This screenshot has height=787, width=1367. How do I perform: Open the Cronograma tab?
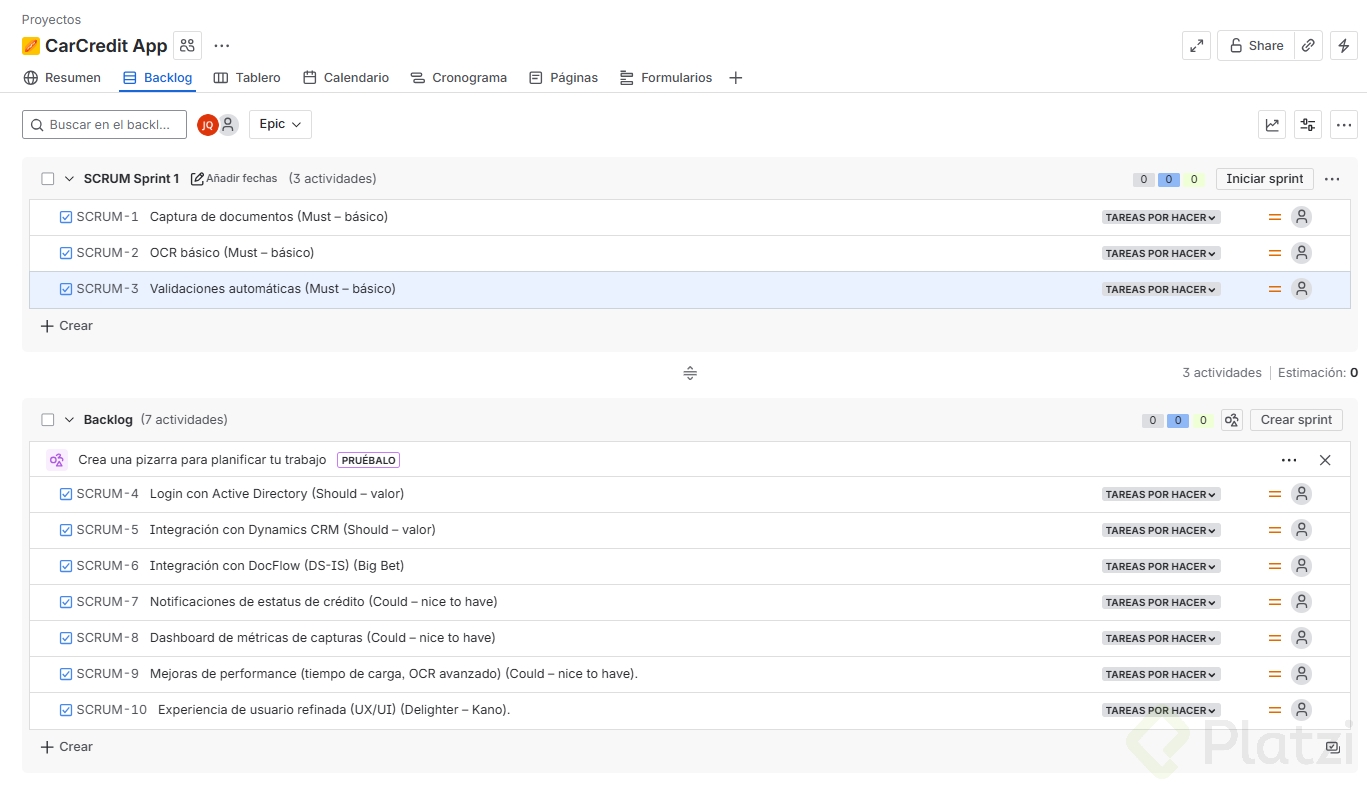[x=458, y=78]
